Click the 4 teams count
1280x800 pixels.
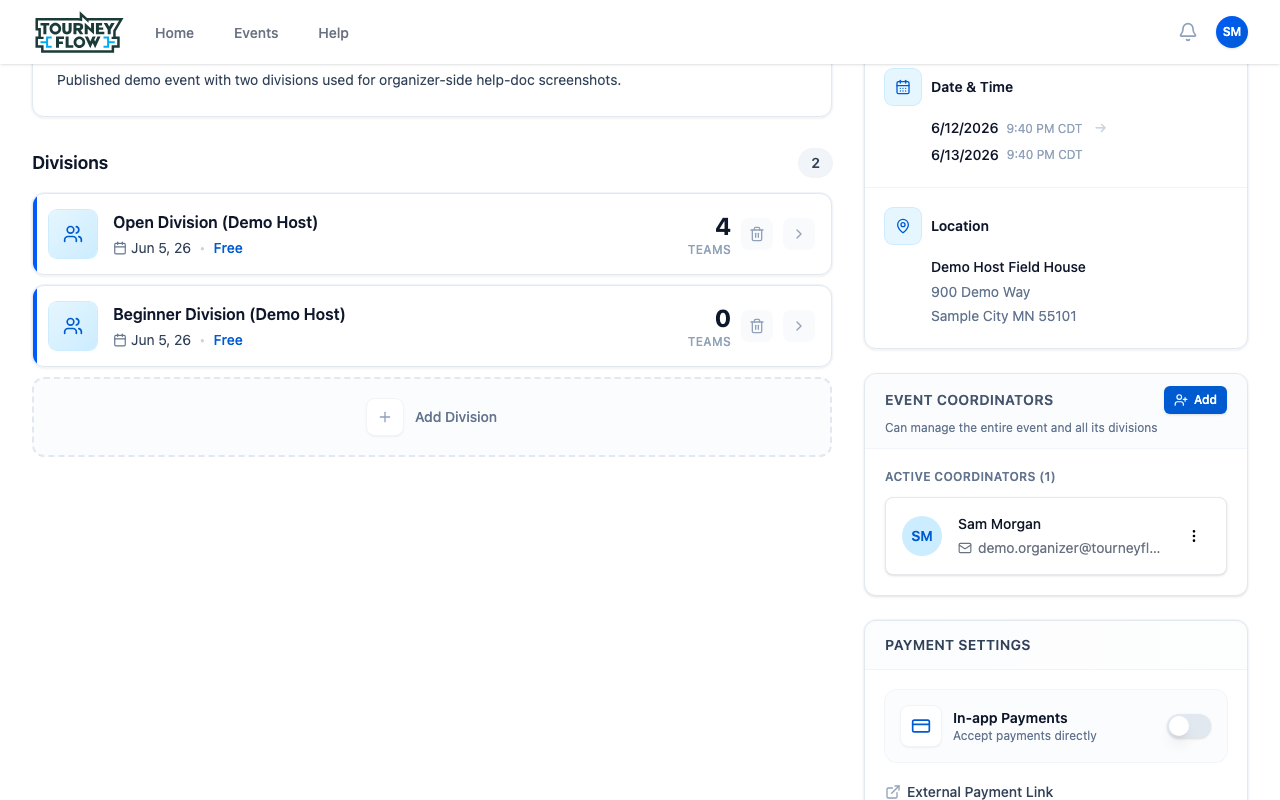pyautogui.click(x=723, y=227)
